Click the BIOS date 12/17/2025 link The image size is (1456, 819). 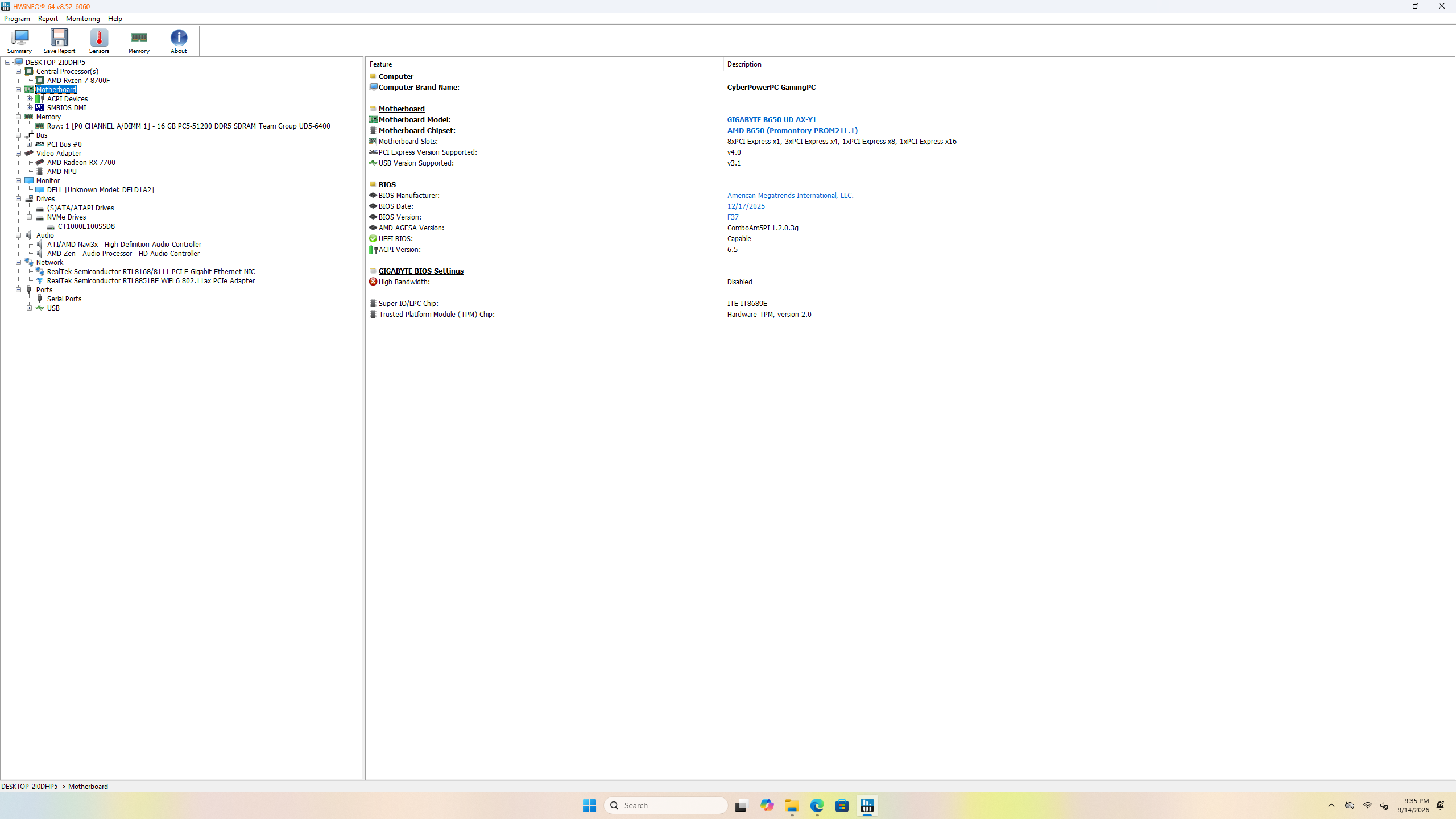(746, 206)
